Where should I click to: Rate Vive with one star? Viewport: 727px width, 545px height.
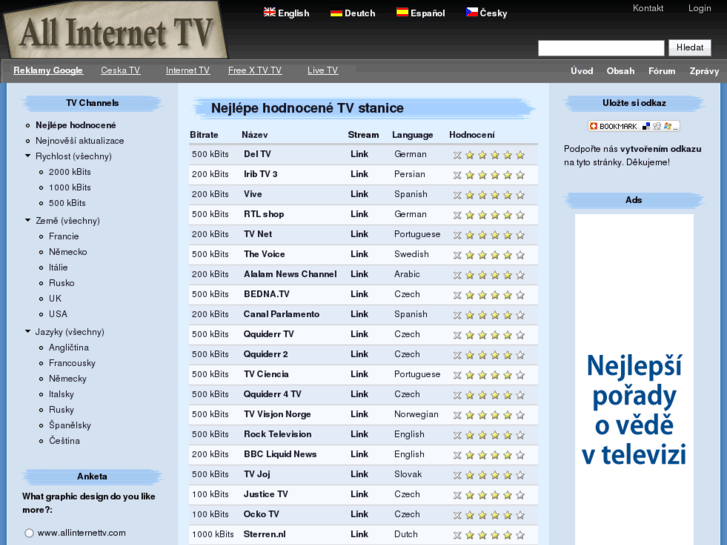click(x=470, y=195)
